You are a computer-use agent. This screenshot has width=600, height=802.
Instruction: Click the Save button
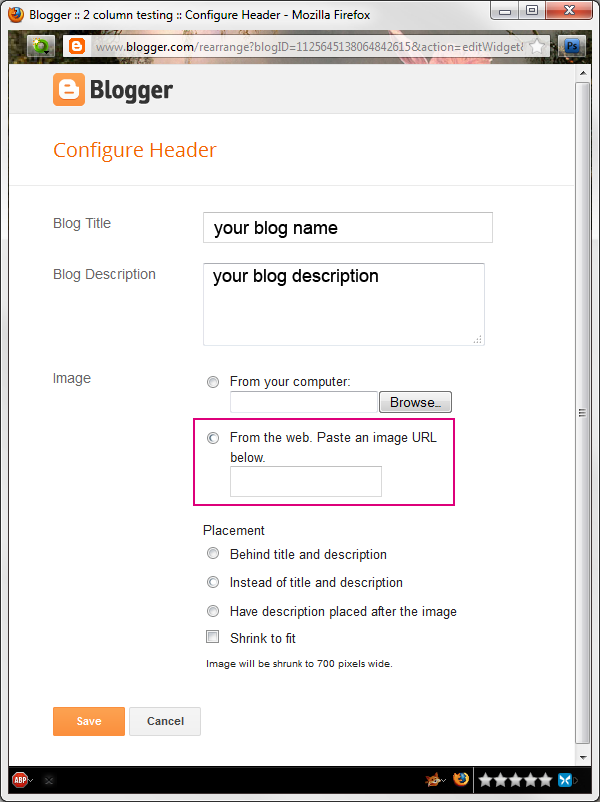[x=89, y=721]
